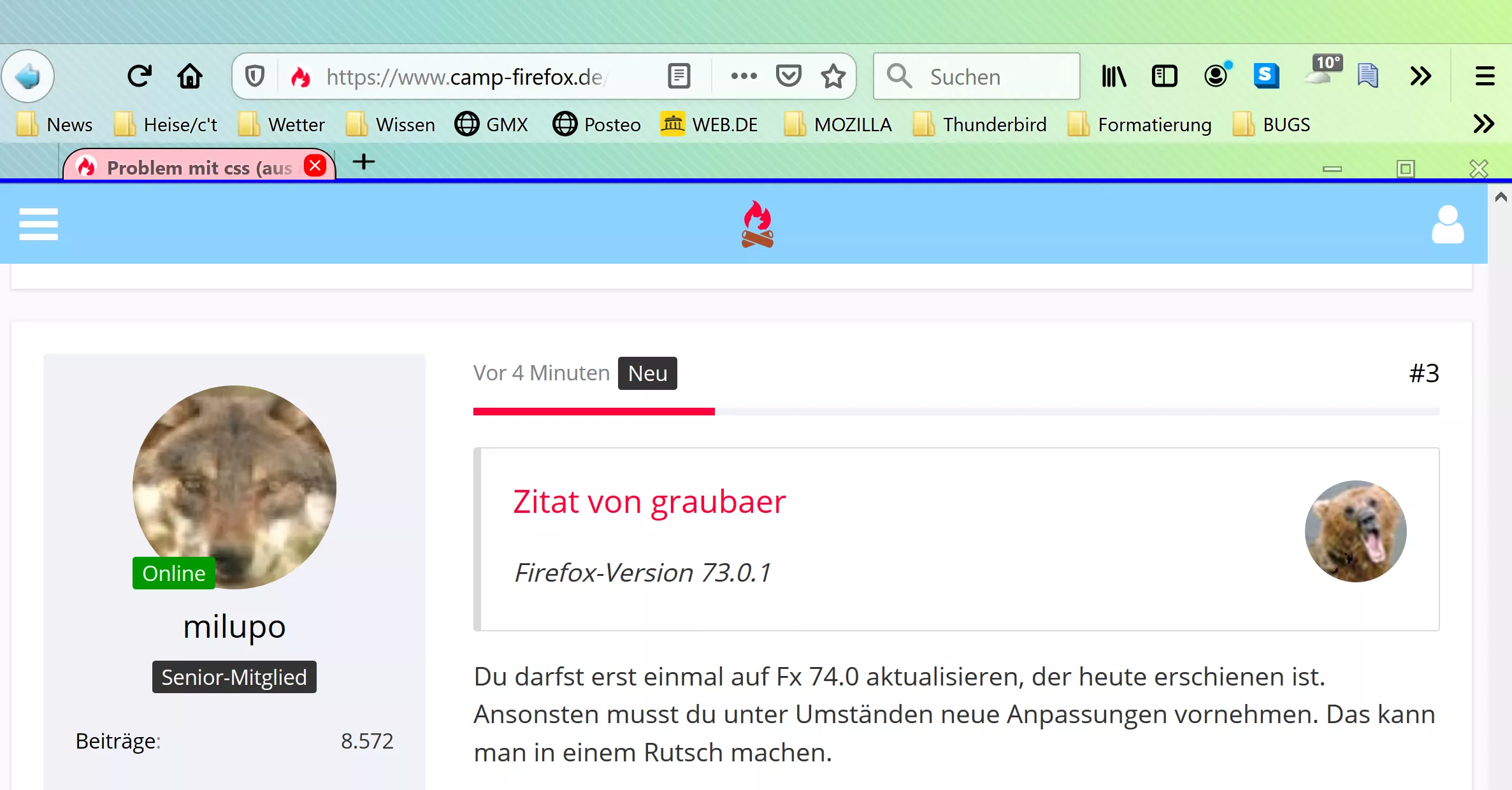Open a new tab with plus
This screenshot has height=790, width=1512.
pyautogui.click(x=364, y=162)
